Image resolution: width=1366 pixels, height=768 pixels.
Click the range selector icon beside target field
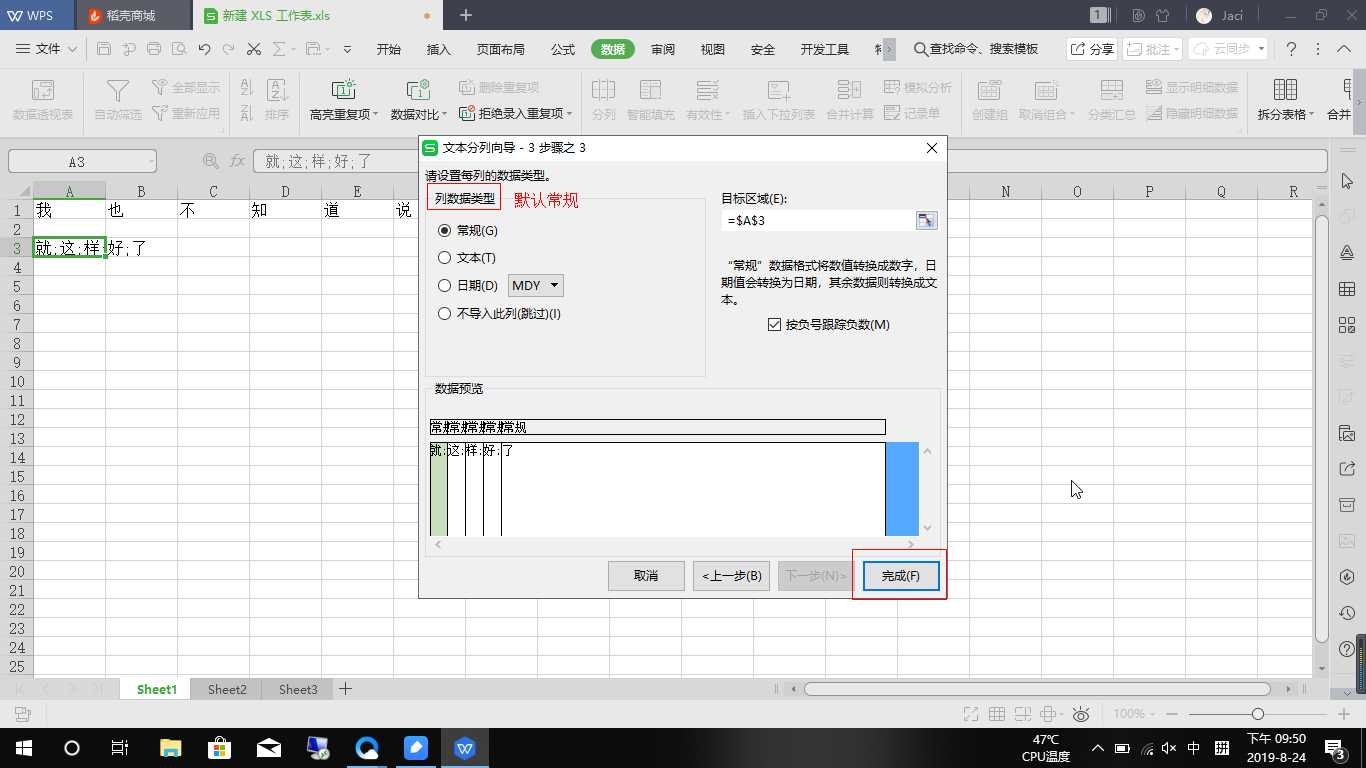(926, 221)
